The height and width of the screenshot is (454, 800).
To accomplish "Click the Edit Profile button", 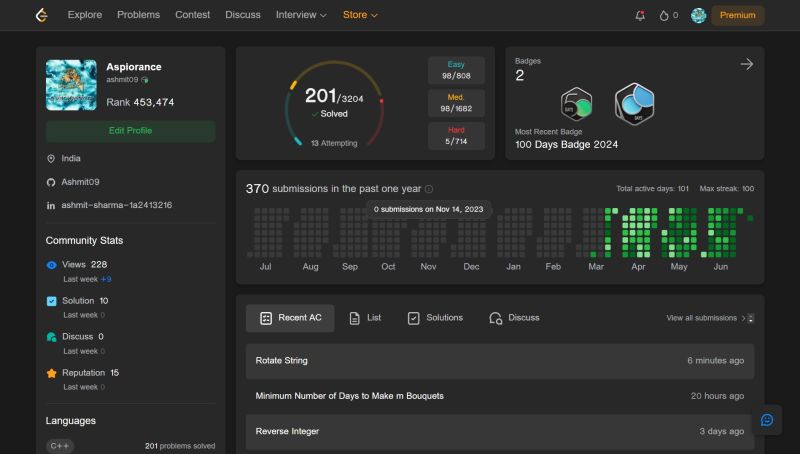I will coord(131,131).
